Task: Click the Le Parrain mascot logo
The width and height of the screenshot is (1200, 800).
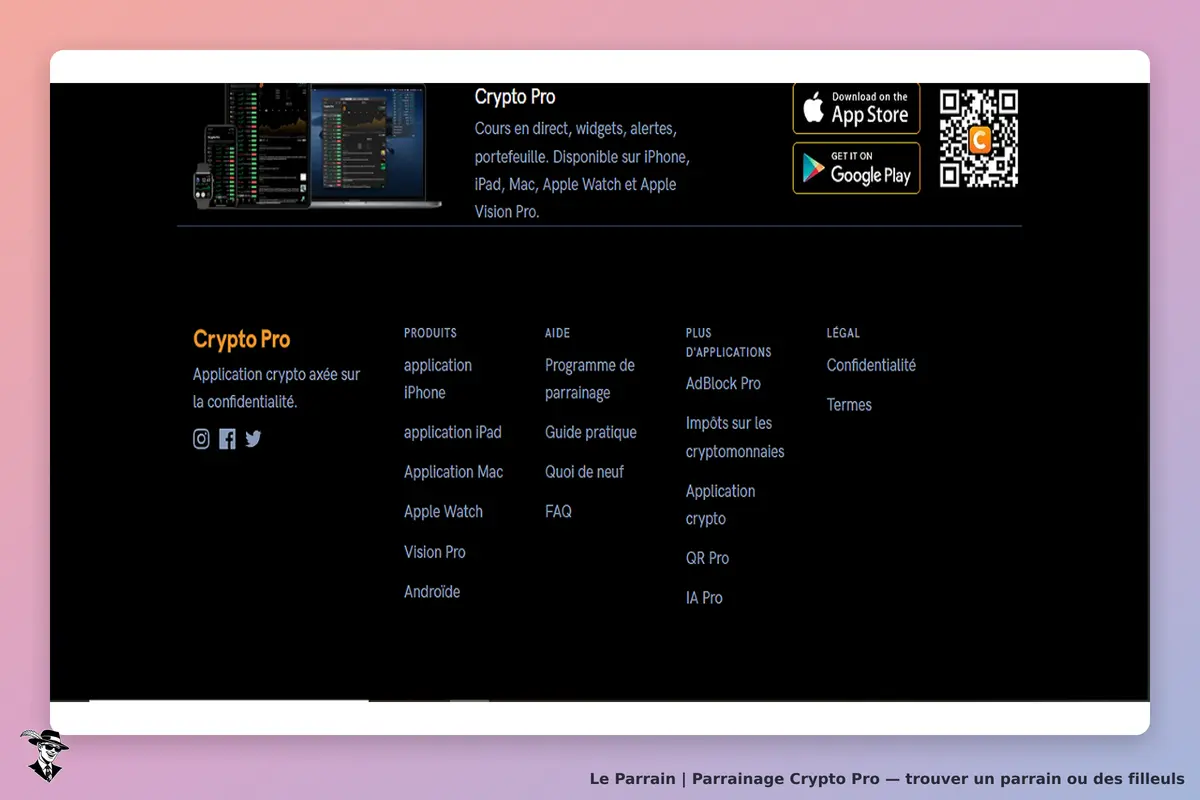Action: coord(44,755)
